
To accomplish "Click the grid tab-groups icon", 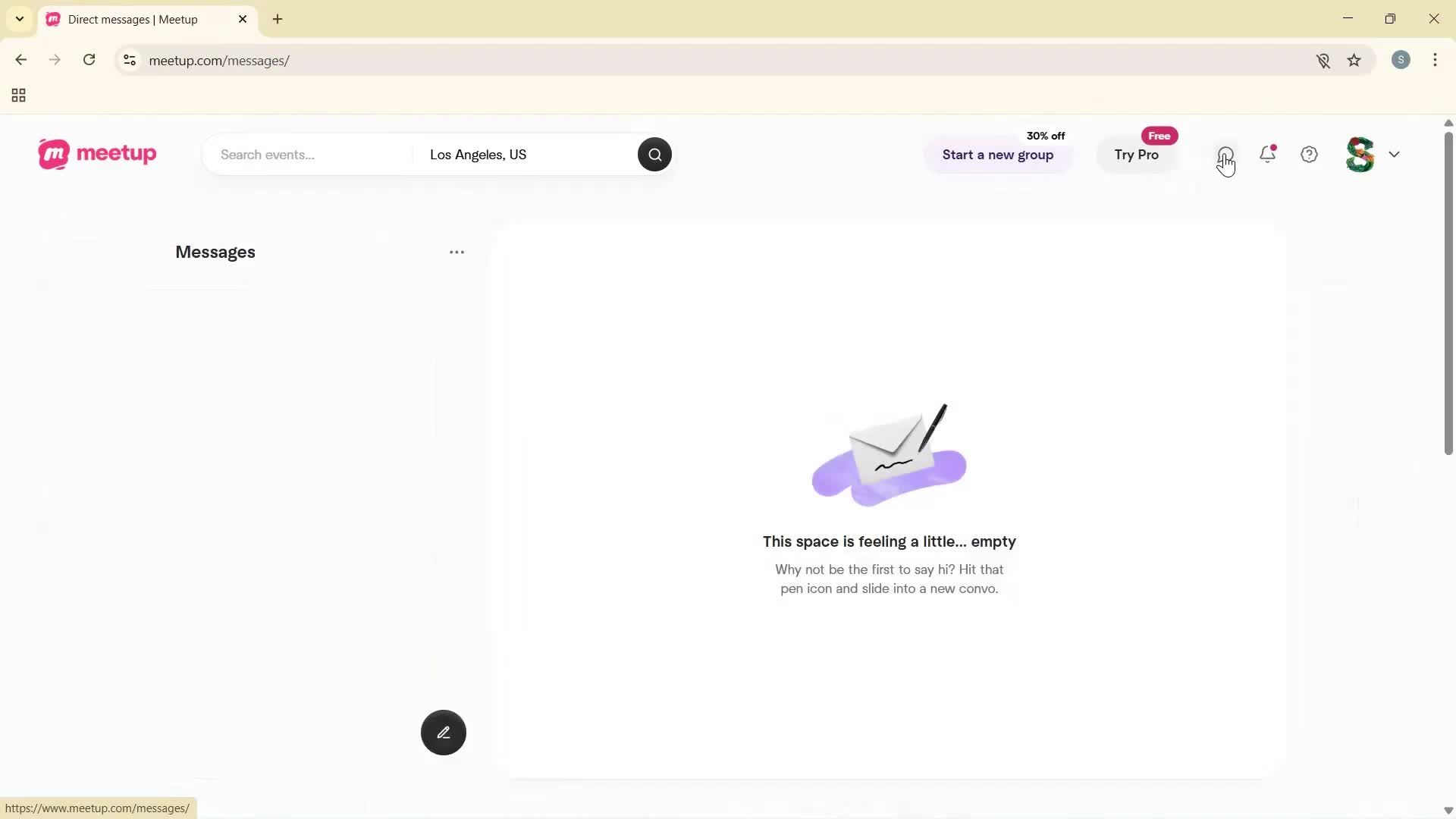I will pos(17,95).
